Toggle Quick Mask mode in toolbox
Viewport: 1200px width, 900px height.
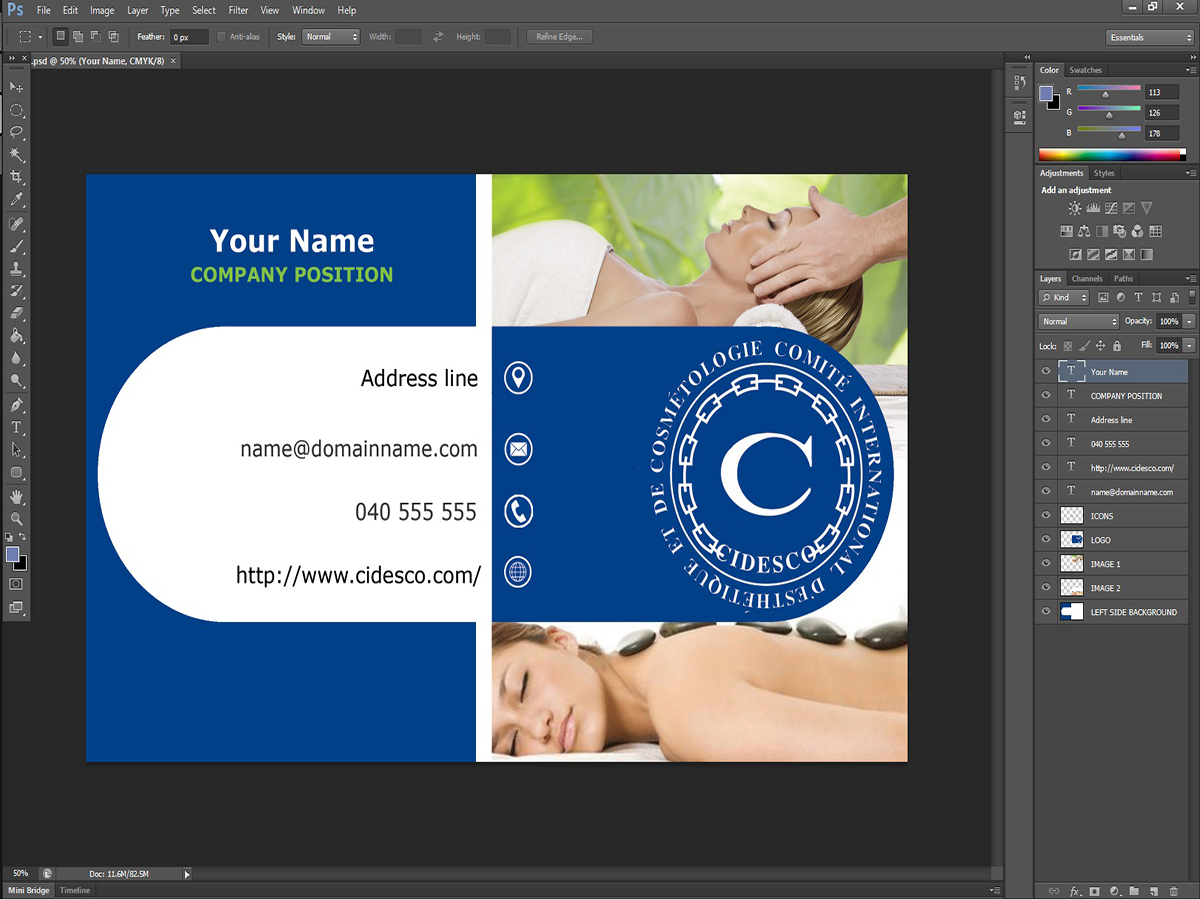tap(16, 584)
